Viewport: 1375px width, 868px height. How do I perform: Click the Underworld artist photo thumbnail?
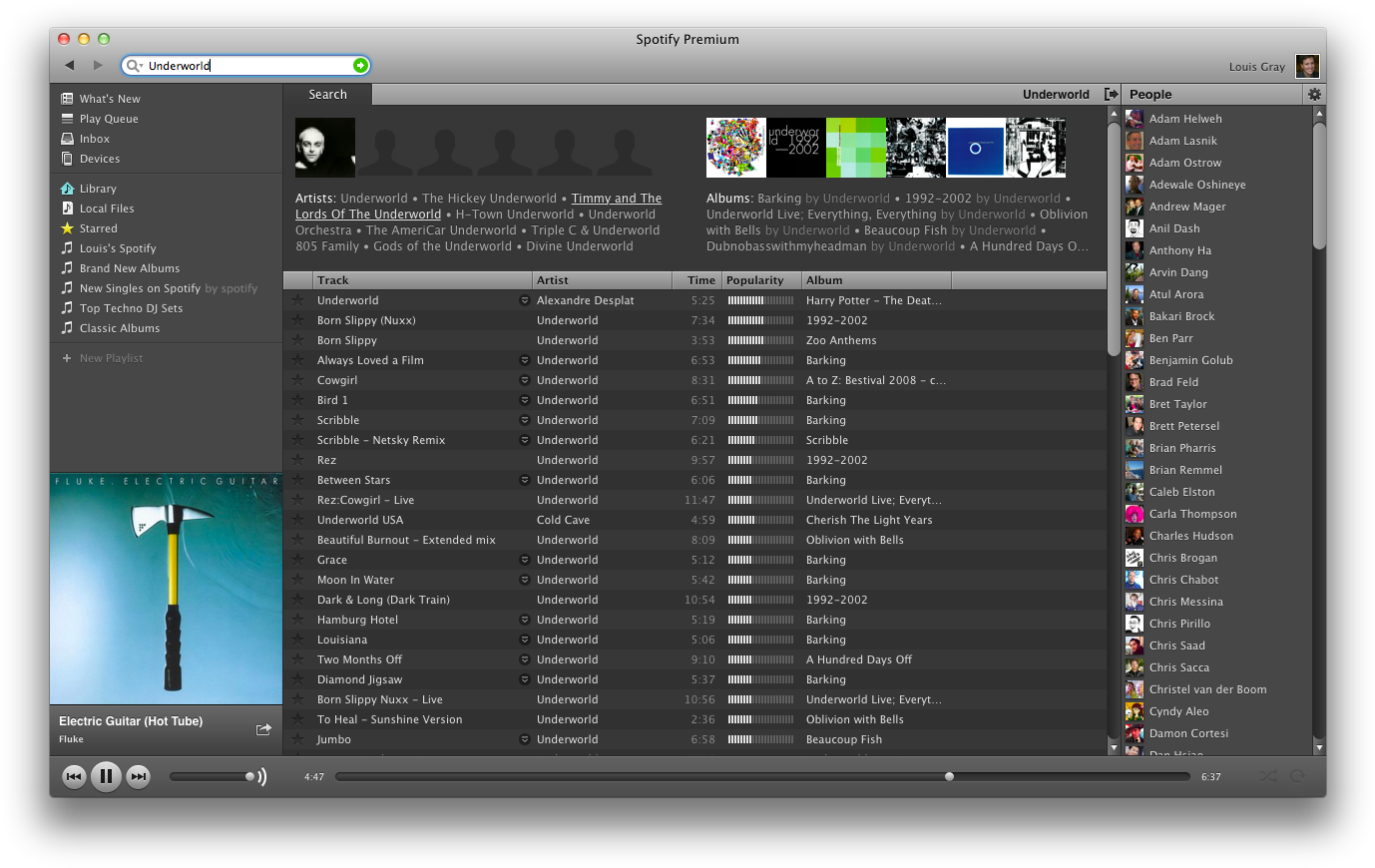click(325, 148)
